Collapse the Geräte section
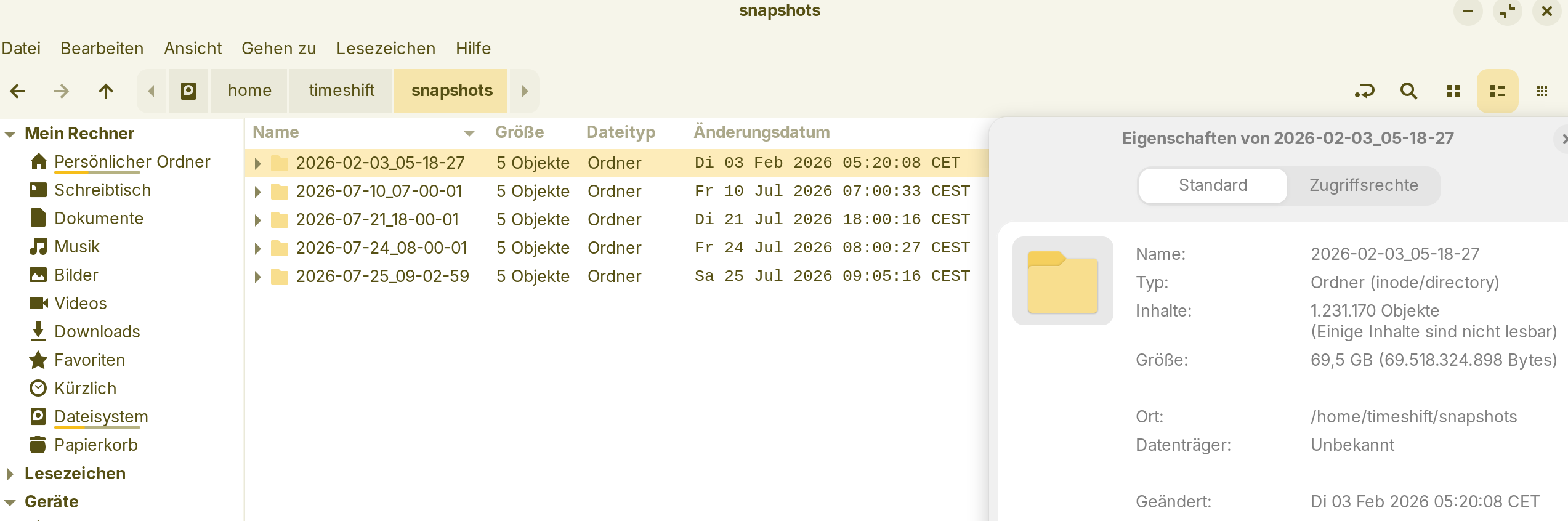The image size is (1568, 521). tap(10, 503)
